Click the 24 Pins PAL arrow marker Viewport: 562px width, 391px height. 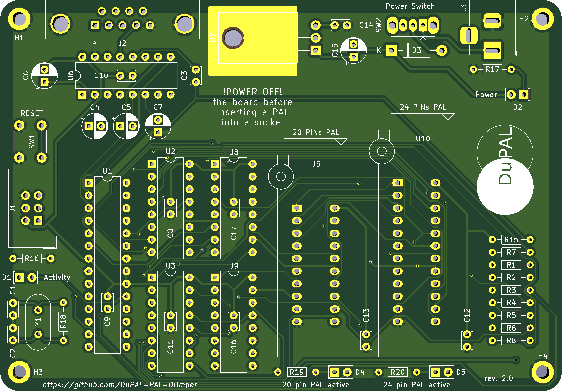[x=448, y=116]
